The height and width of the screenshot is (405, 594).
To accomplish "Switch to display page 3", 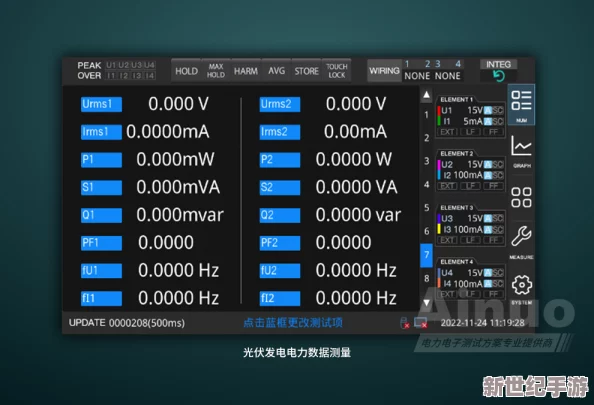I will pyautogui.click(x=427, y=161).
